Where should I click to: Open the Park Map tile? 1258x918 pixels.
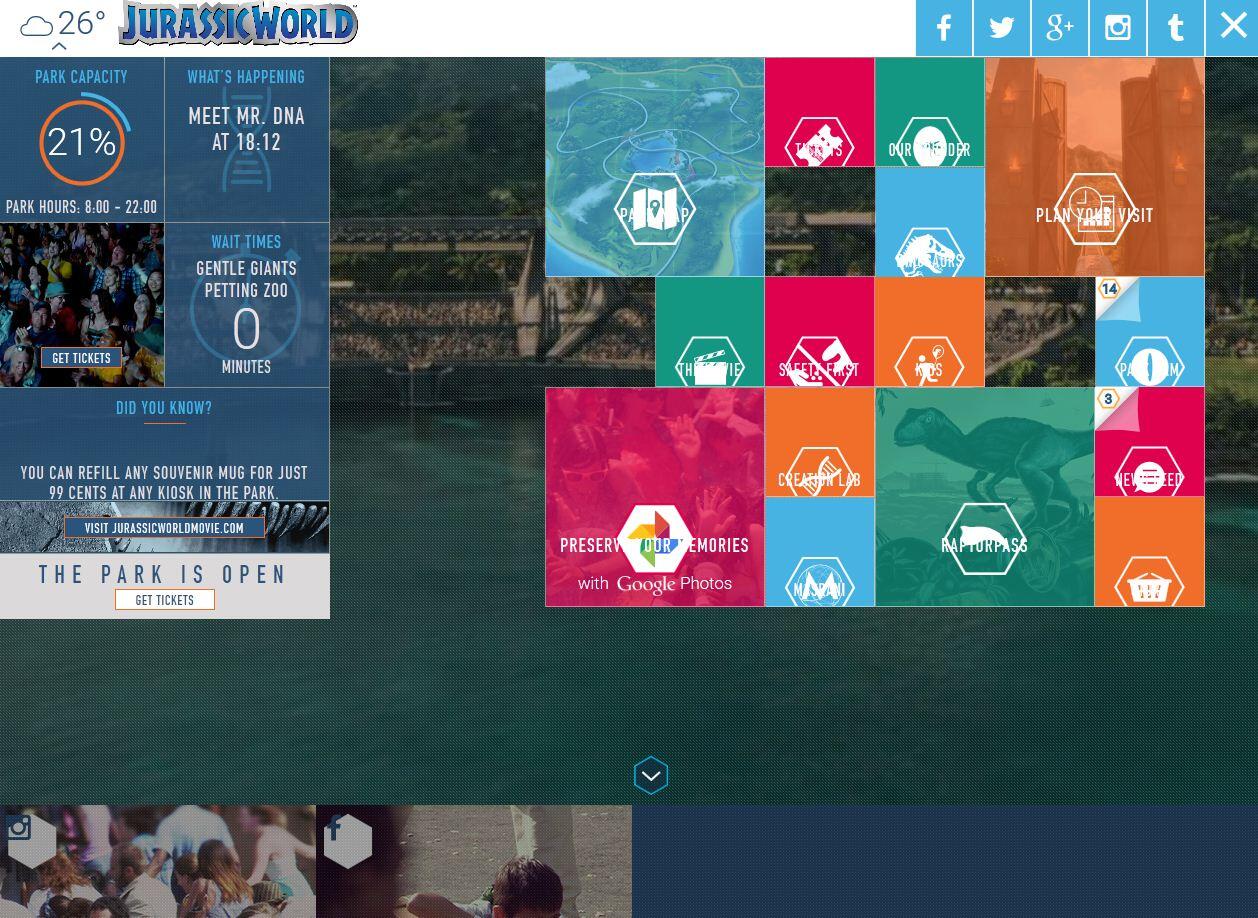pyautogui.click(x=655, y=167)
